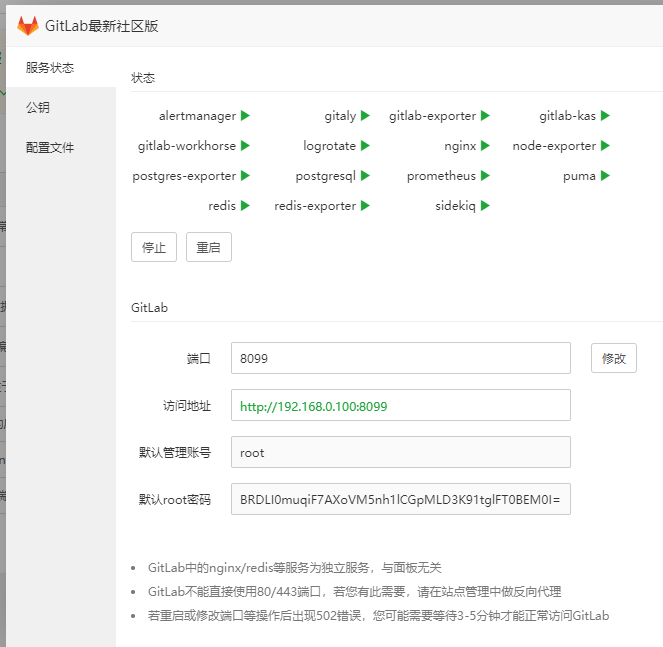Screen dimensions: 663x647
Task: Click the gitlab-workhorse service label
Action: pyautogui.click(x=187, y=146)
